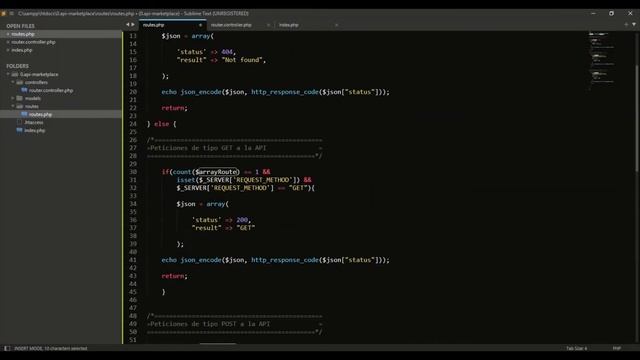Open the Tab Size setting in status bar
640x360 pixels.
point(576,348)
